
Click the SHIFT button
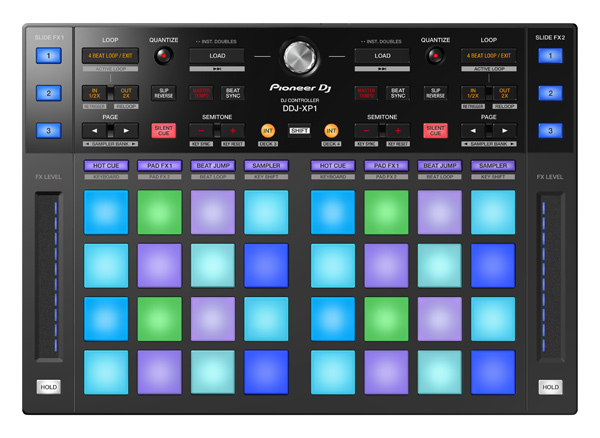[x=300, y=130]
